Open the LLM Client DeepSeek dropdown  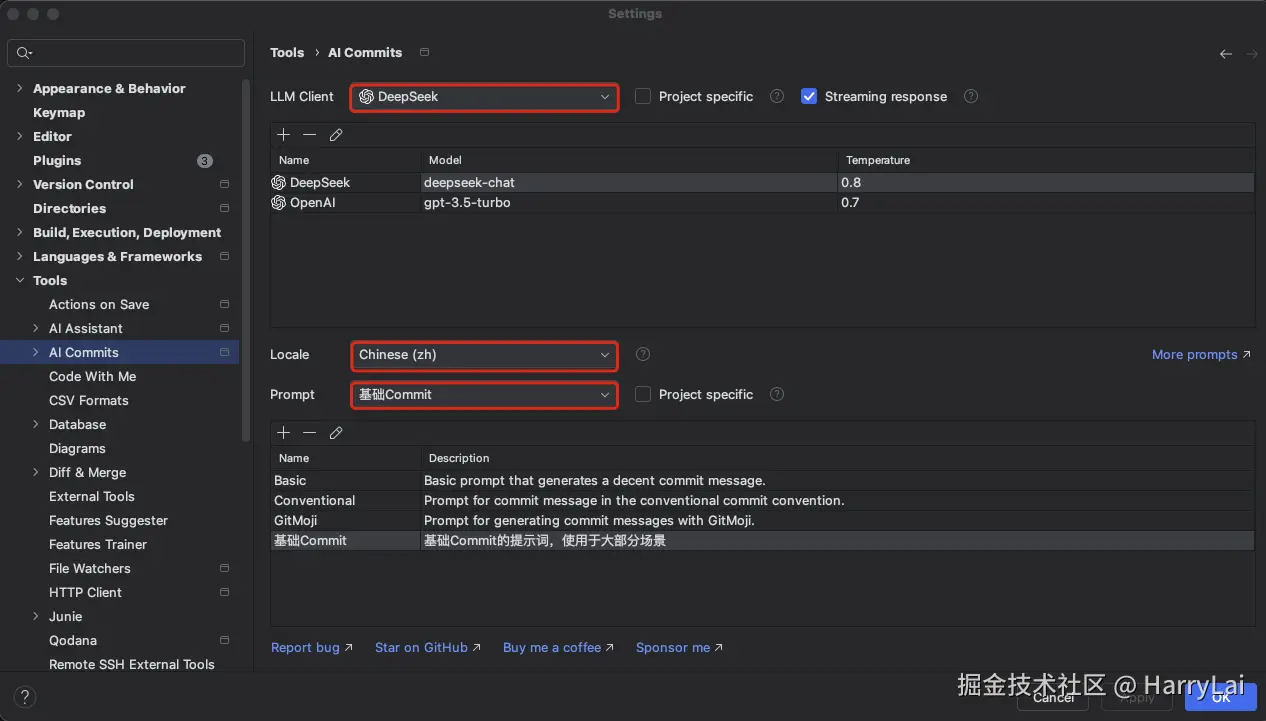(484, 97)
